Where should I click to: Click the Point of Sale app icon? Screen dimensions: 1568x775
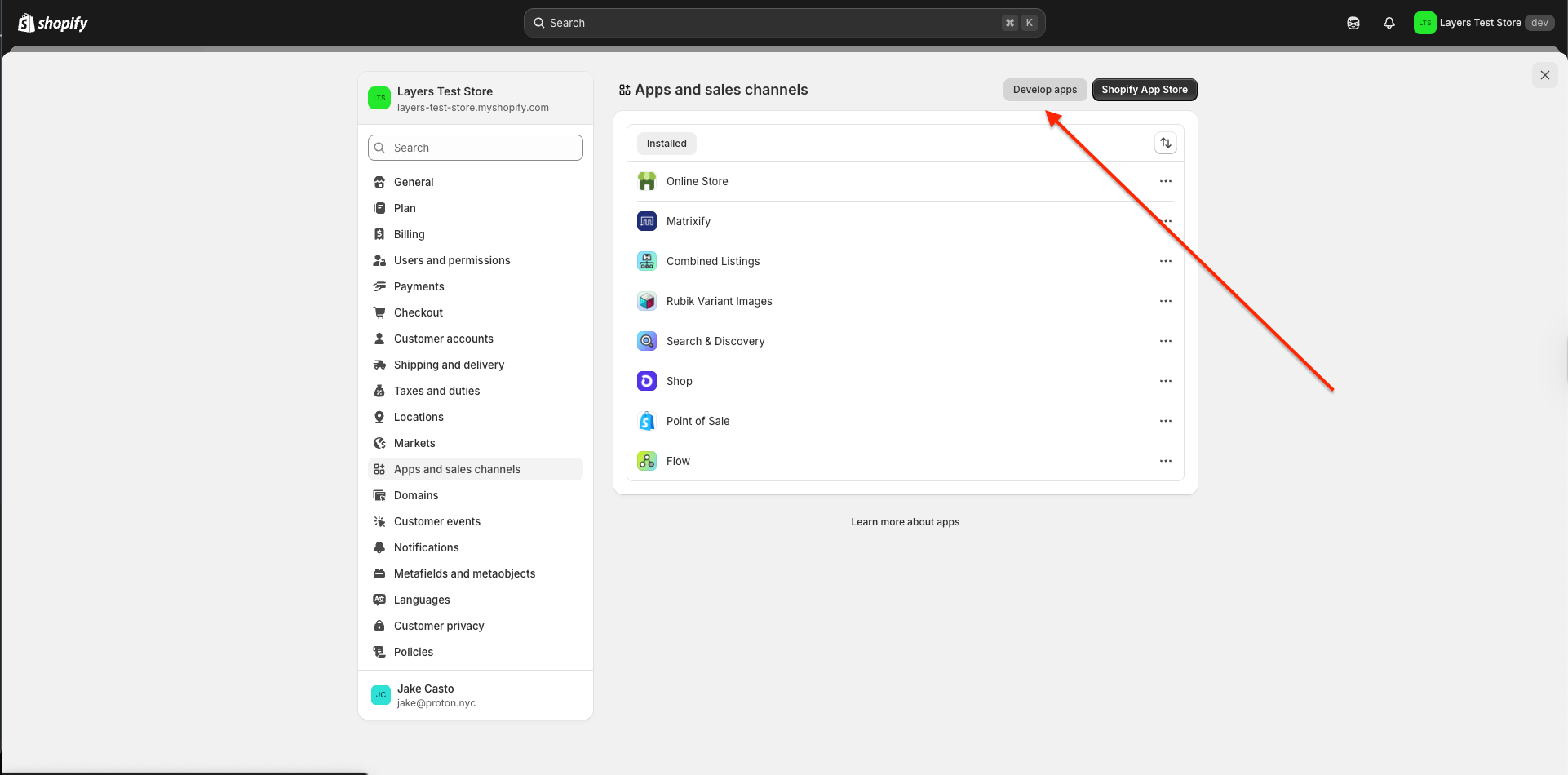click(647, 421)
